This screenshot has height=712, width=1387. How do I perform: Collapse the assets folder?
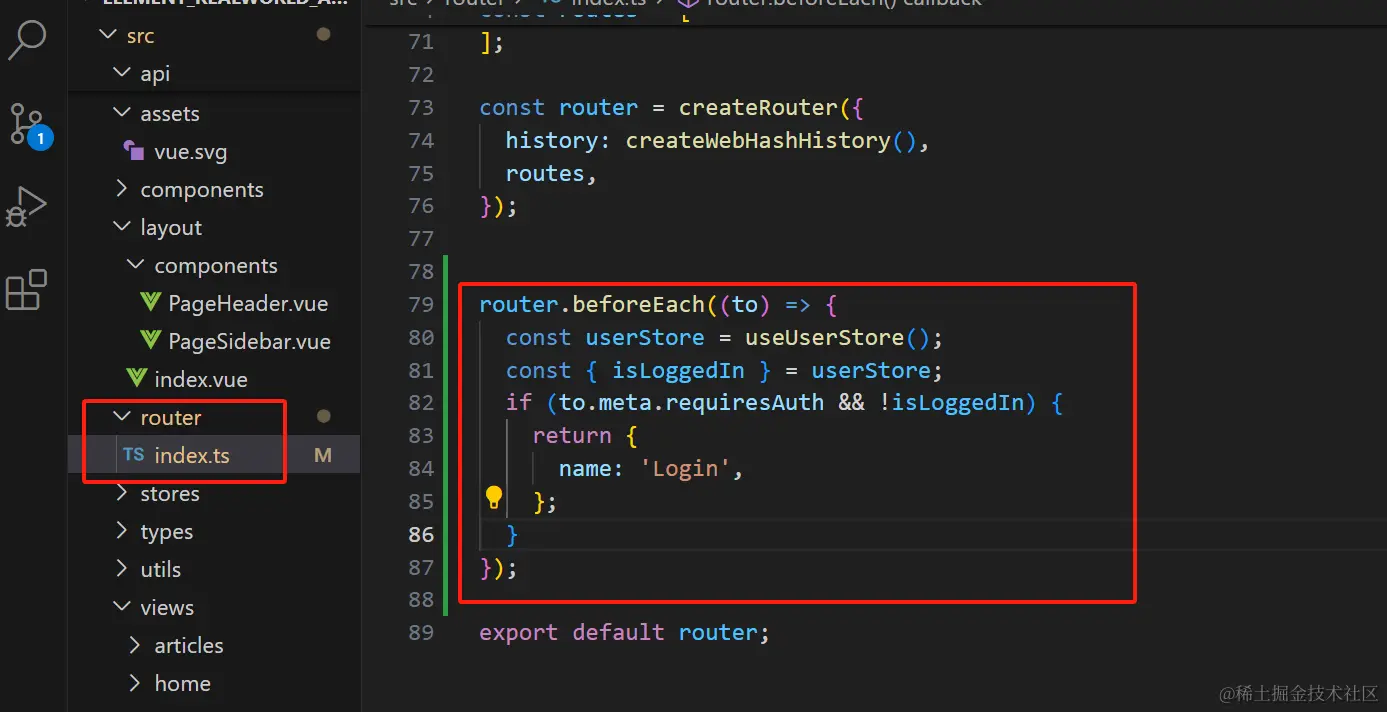(x=121, y=113)
